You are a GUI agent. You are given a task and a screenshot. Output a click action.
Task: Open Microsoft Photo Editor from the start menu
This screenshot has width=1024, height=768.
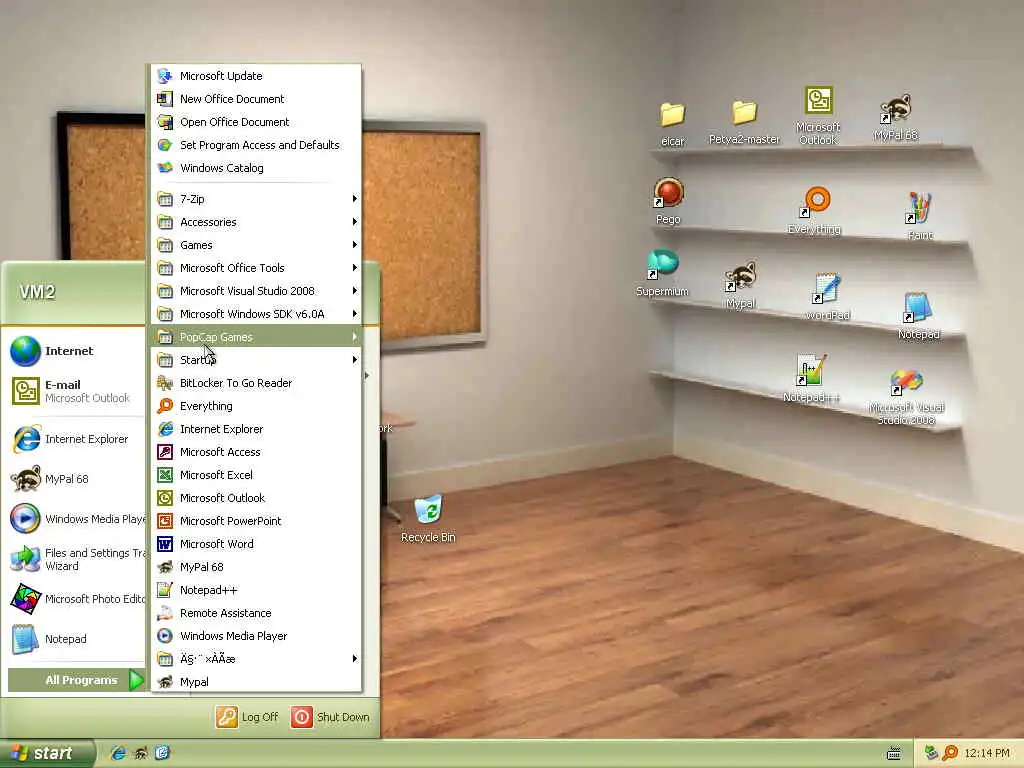coord(77,599)
